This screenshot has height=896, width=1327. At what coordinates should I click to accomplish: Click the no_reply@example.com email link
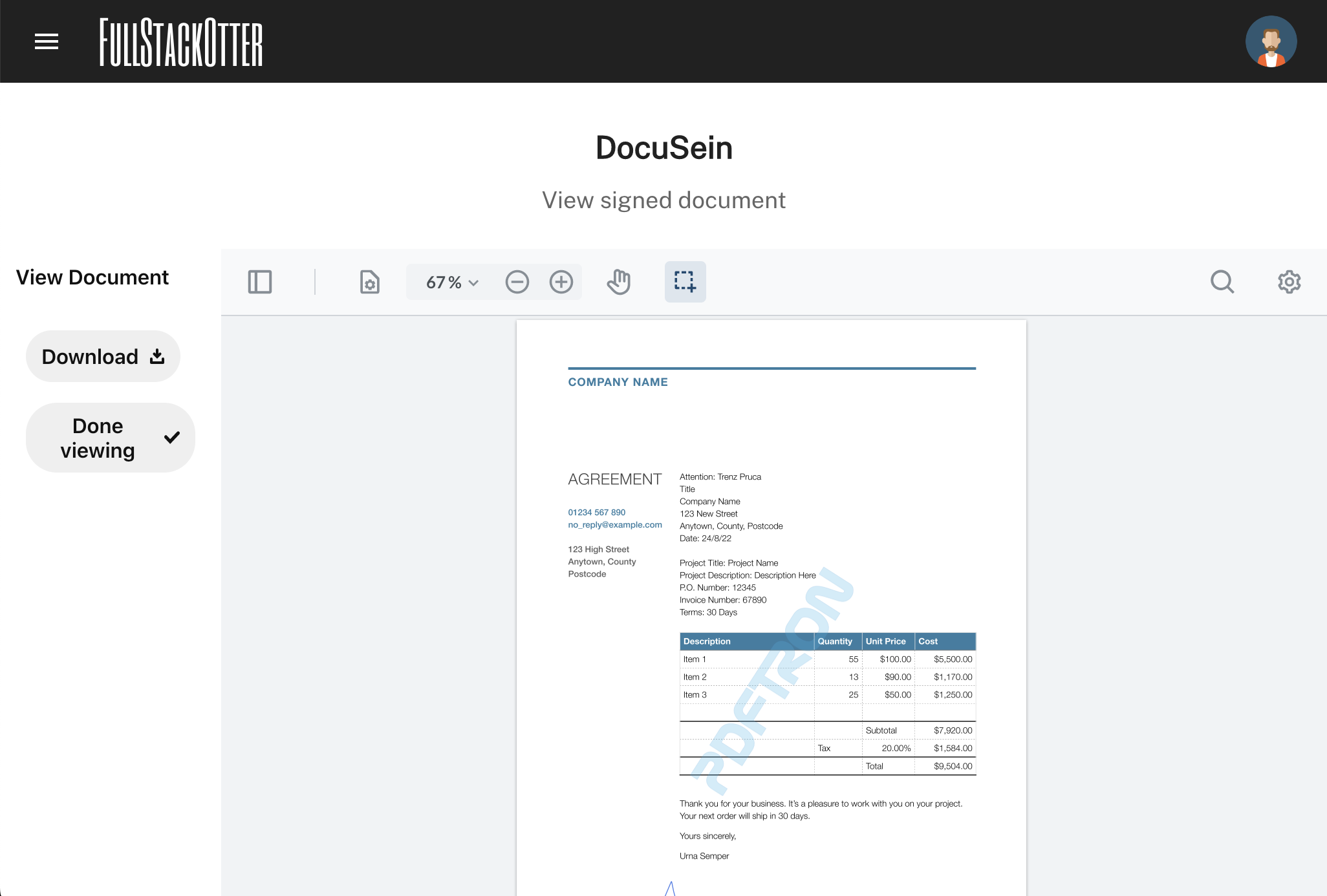pyautogui.click(x=614, y=524)
